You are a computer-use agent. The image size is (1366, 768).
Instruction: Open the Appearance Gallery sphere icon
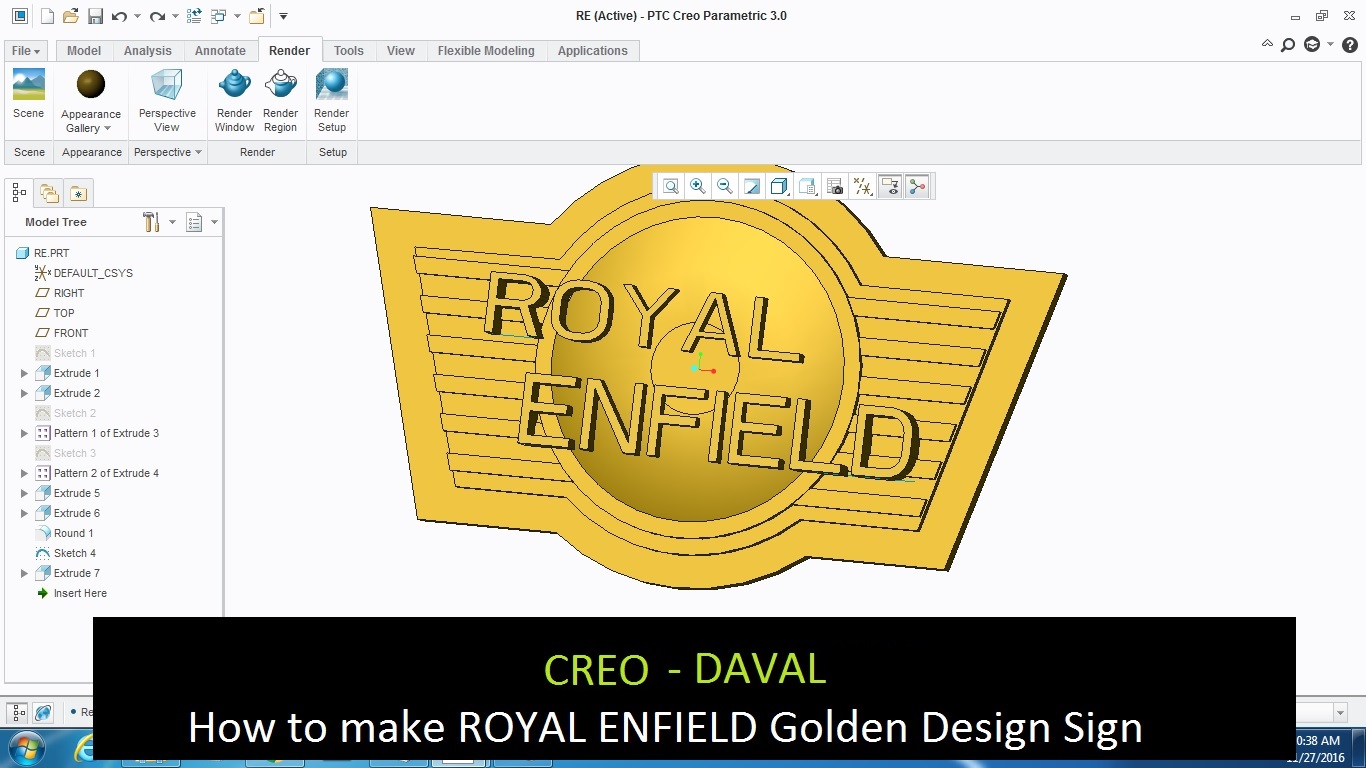[91, 85]
